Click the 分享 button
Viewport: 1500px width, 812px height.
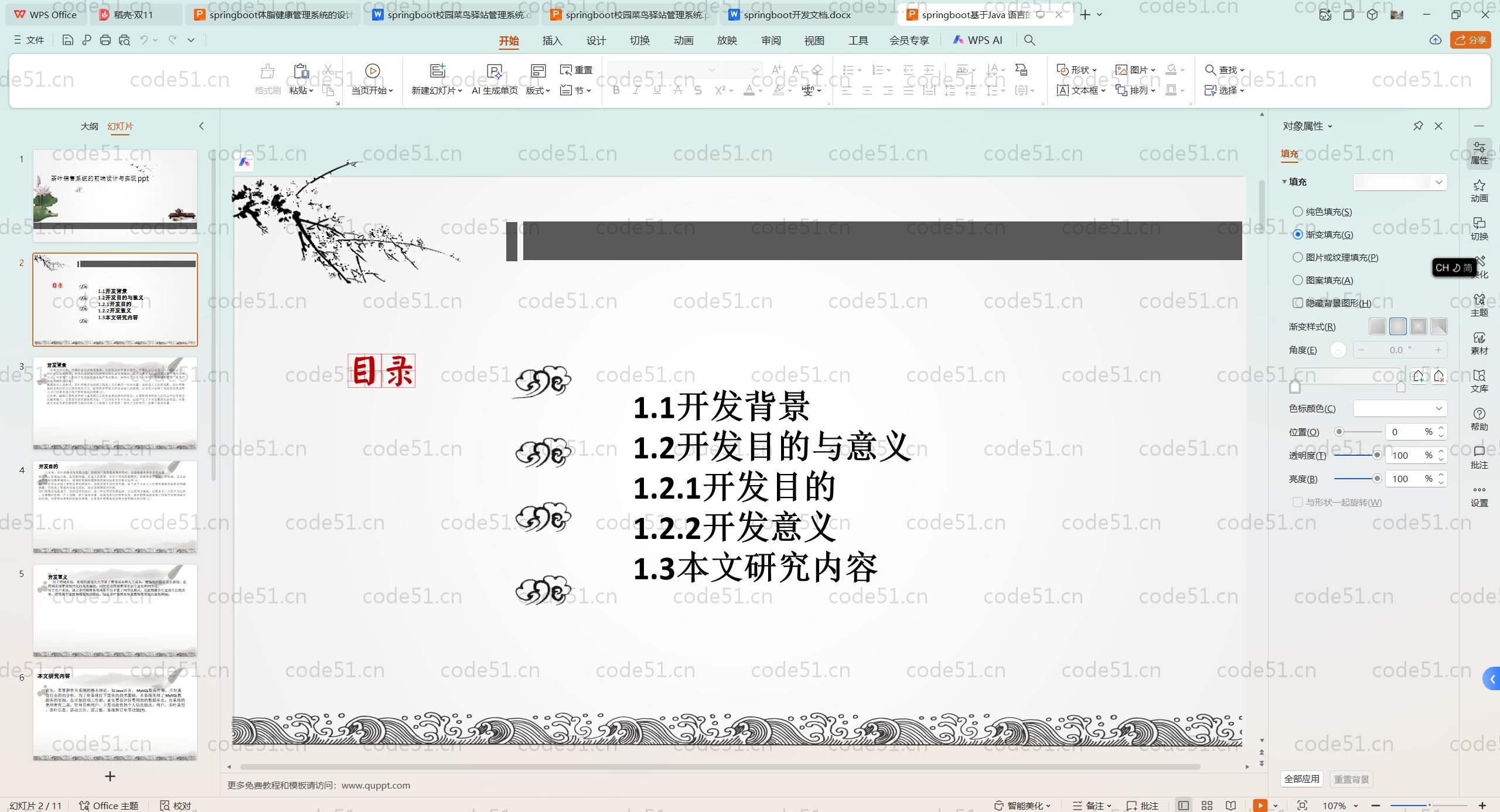pos(1471,40)
